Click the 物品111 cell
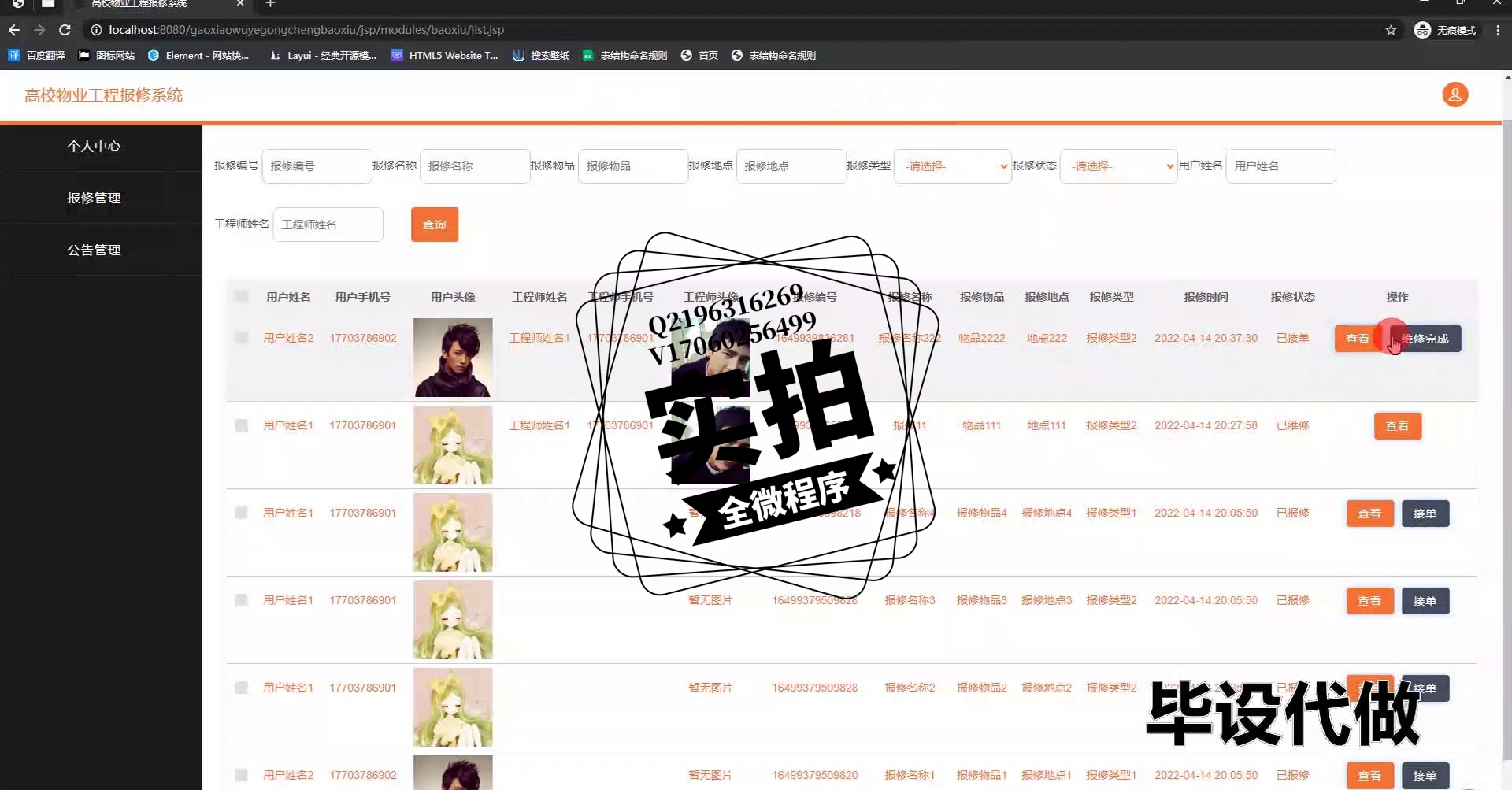Screen dimensions: 1512x790 pyautogui.click(x=981, y=425)
